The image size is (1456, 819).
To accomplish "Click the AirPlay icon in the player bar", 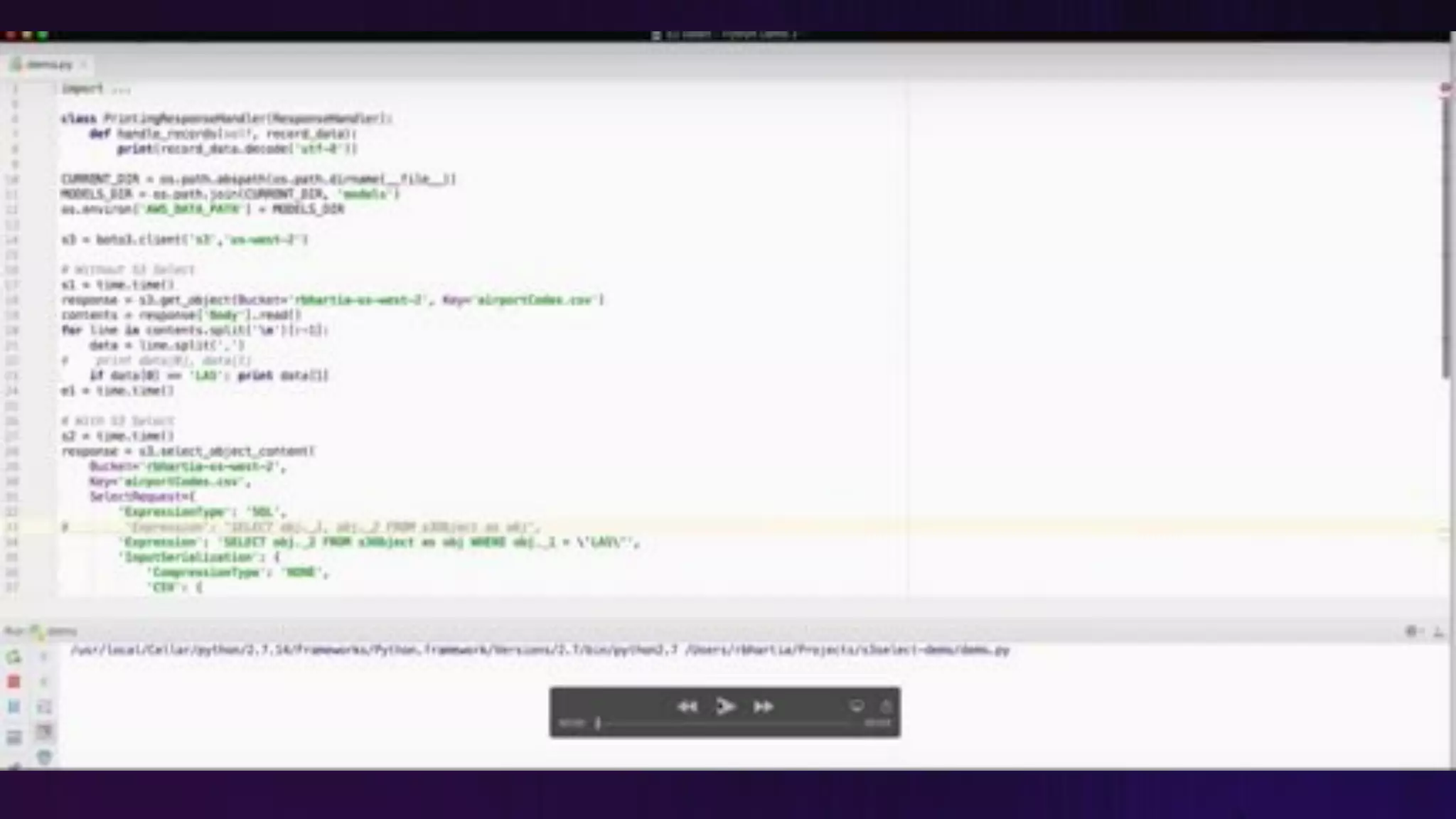I will (857, 706).
